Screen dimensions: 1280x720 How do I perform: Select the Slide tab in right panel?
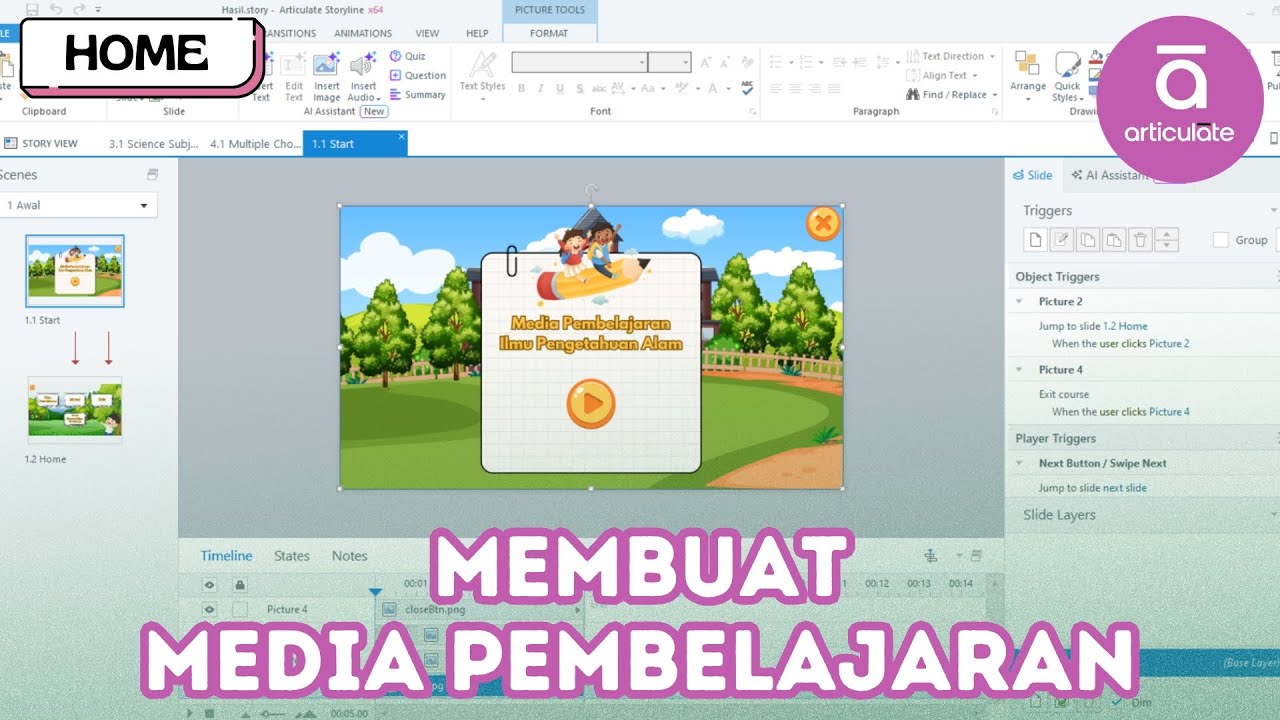click(1034, 175)
